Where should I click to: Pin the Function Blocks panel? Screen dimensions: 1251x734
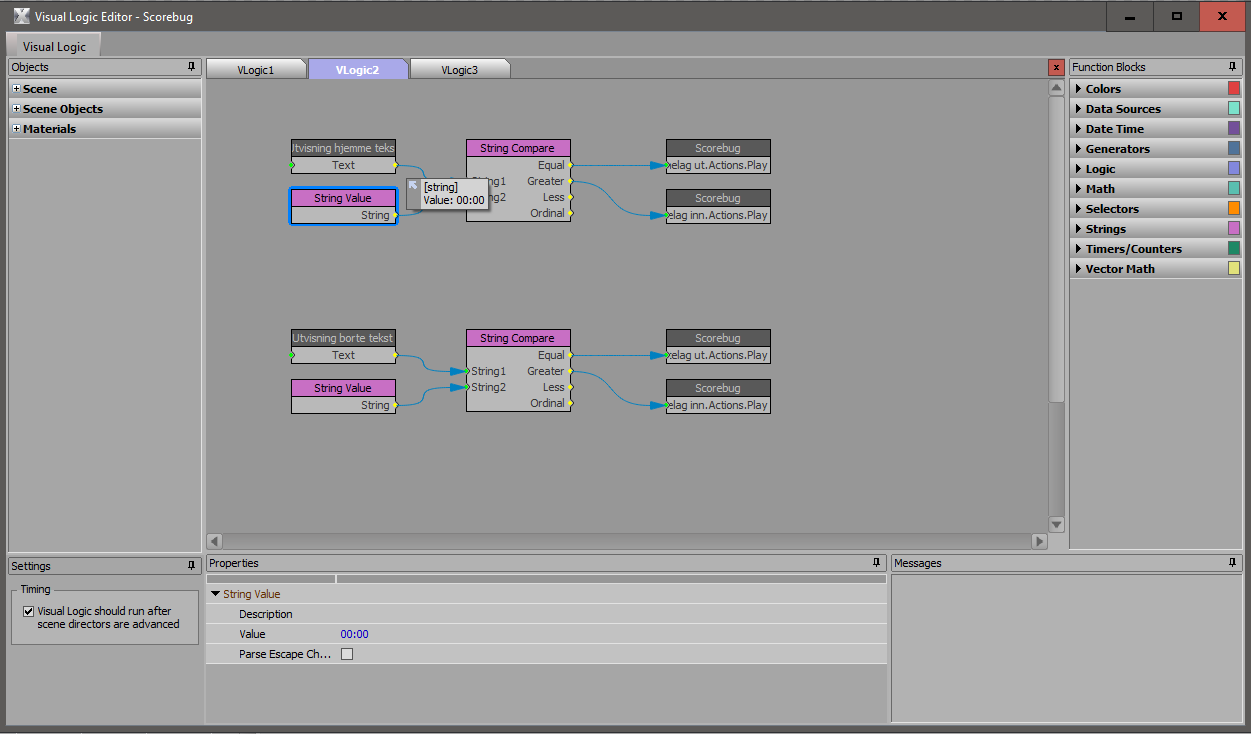tap(1233, 67)
